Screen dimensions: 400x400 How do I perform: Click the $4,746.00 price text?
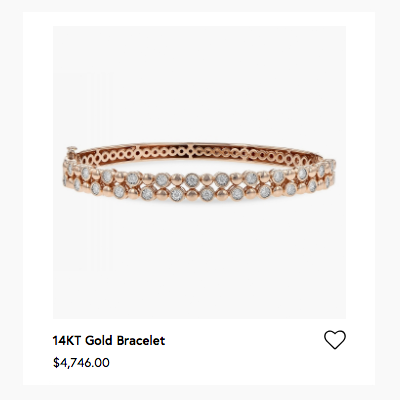pyautogui.click(x=81, y=363)
